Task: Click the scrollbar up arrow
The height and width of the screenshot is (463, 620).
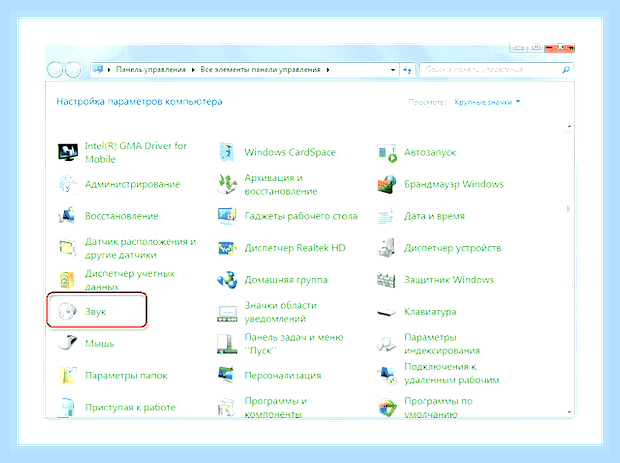Action: [569, 127]
